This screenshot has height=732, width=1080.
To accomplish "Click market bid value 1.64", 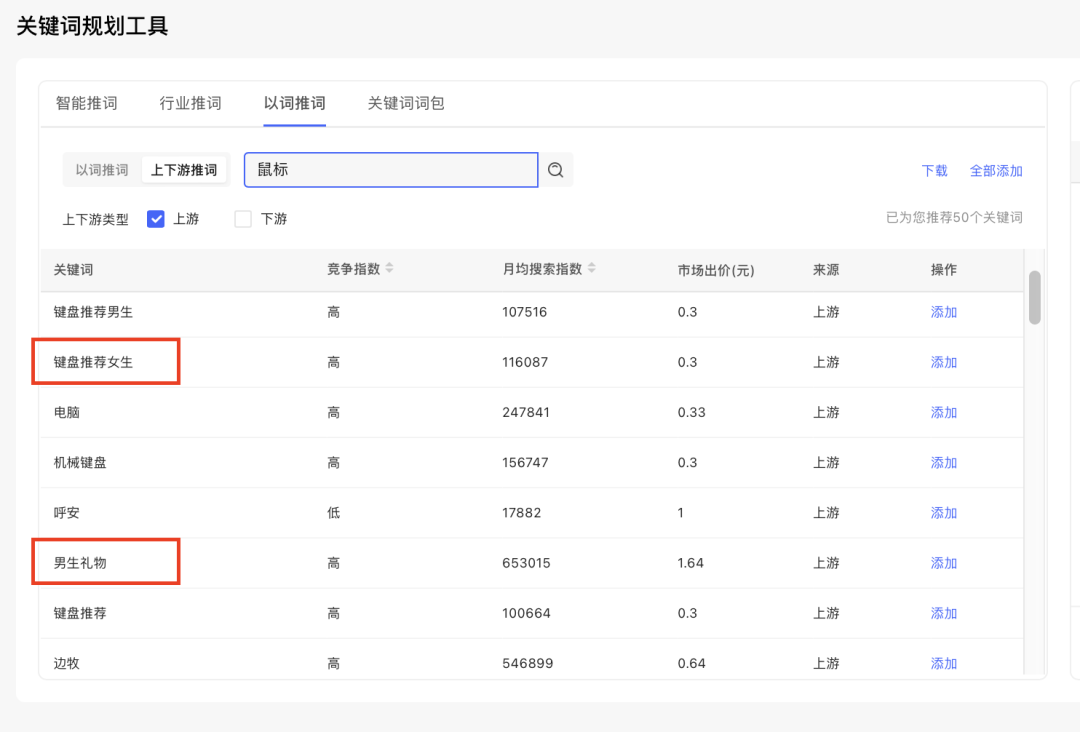I will 690,563.
